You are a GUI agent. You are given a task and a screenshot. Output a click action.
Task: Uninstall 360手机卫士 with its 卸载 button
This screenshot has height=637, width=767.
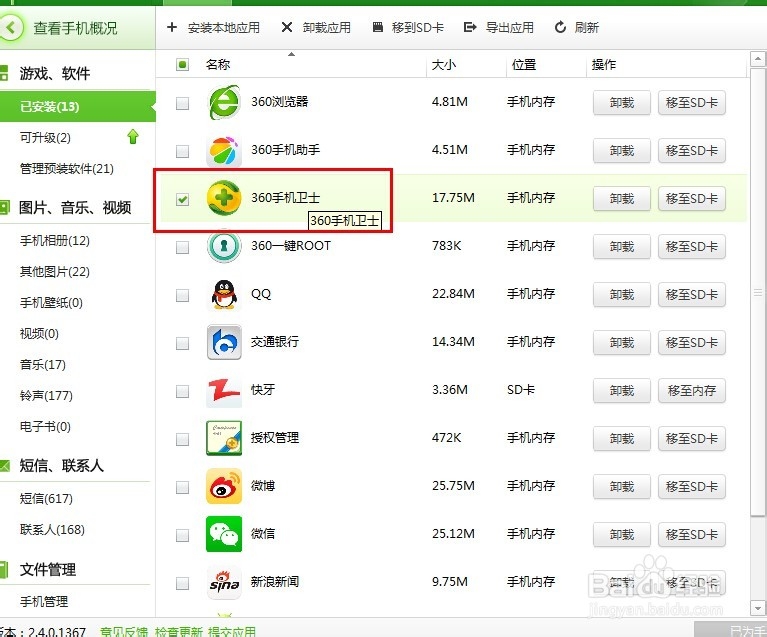622,198
